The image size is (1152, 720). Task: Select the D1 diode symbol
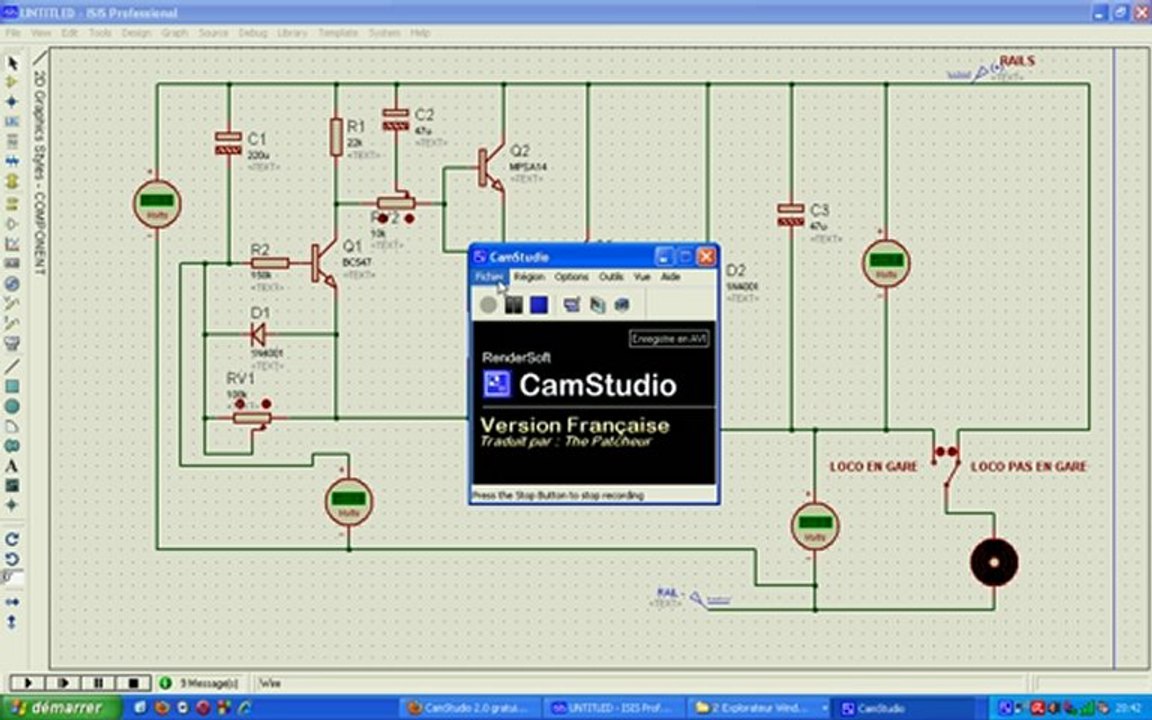click(x=258, y=335)
